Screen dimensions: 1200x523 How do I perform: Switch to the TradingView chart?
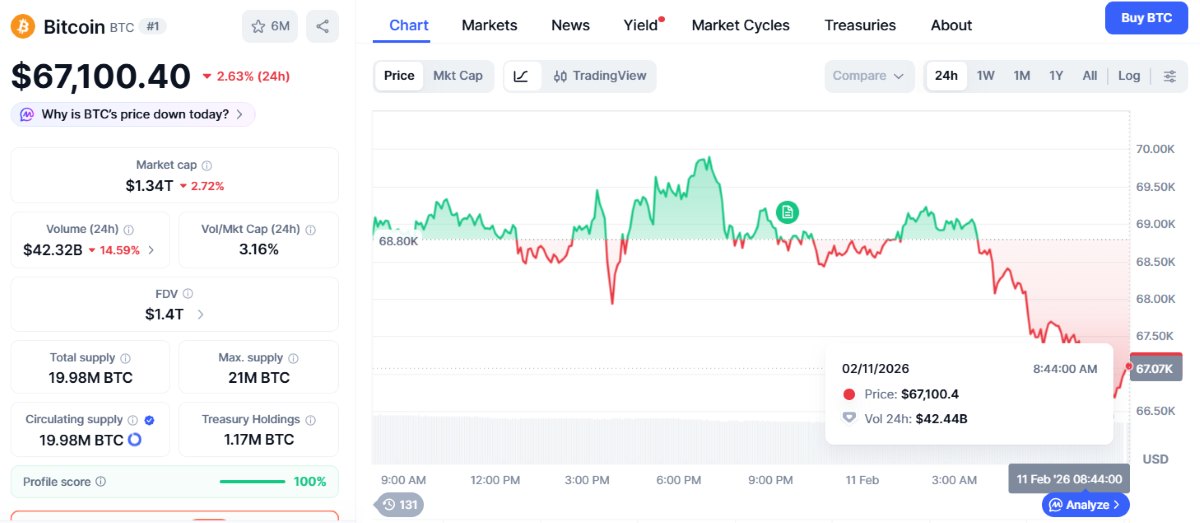(600, 76)
